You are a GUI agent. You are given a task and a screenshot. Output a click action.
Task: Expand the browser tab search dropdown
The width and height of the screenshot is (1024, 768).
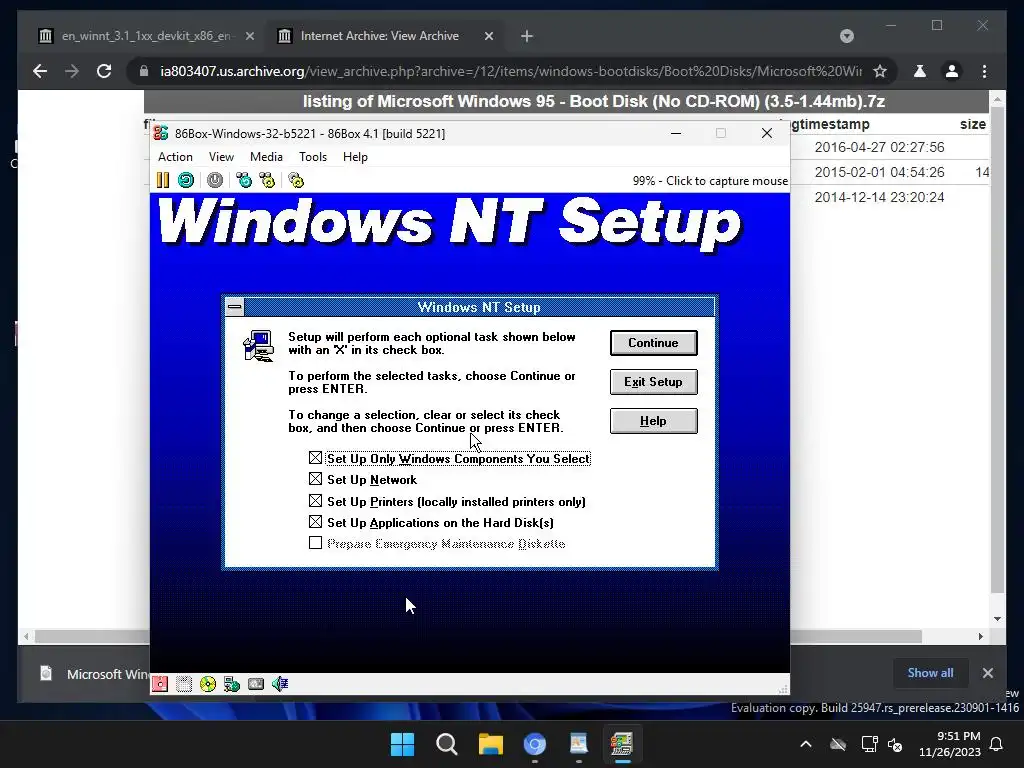846,36
